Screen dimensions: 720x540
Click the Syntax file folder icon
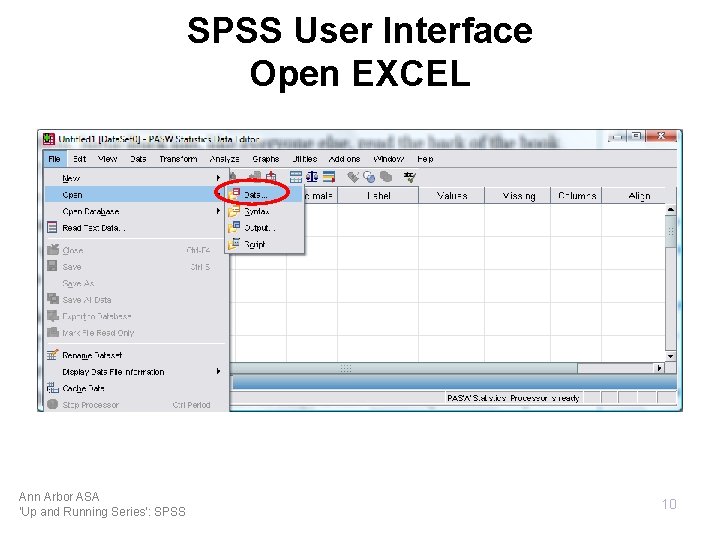pyautogui.click(x=234, y=211)
